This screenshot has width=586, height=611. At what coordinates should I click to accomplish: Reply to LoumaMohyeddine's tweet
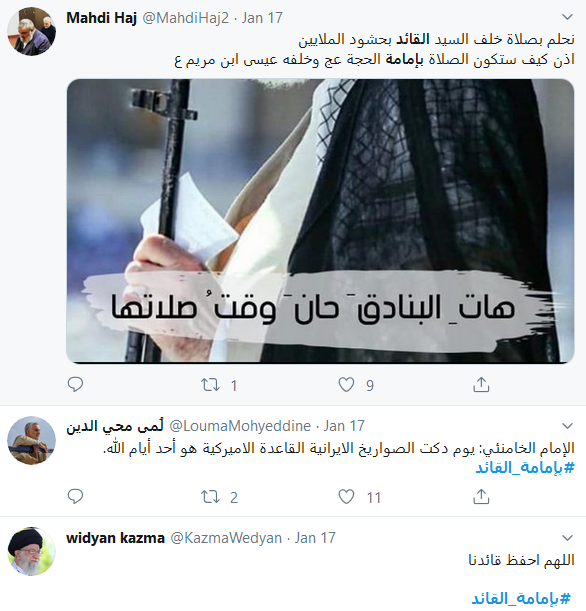(x=75, y=496)
